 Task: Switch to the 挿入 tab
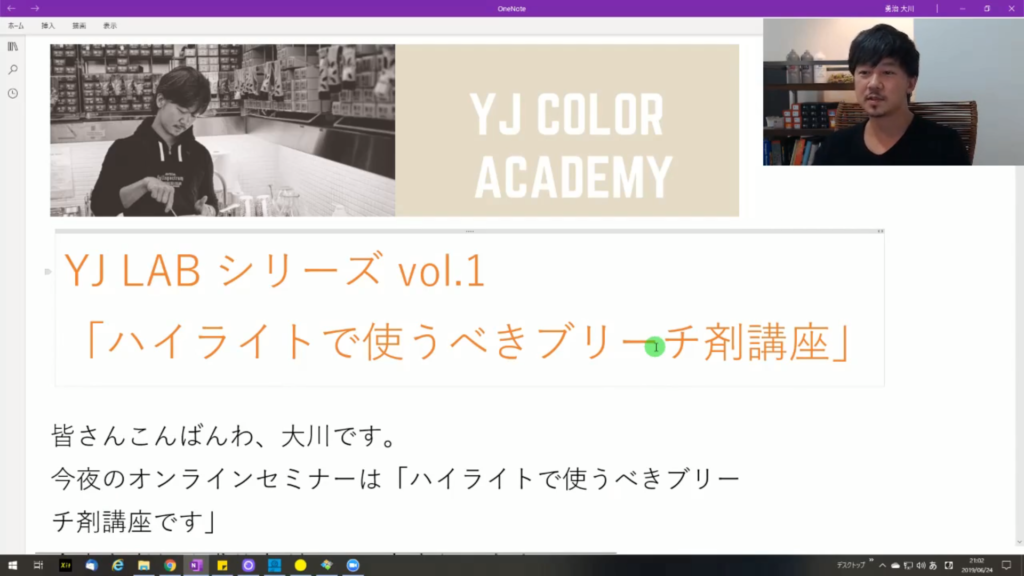(48, 25)
